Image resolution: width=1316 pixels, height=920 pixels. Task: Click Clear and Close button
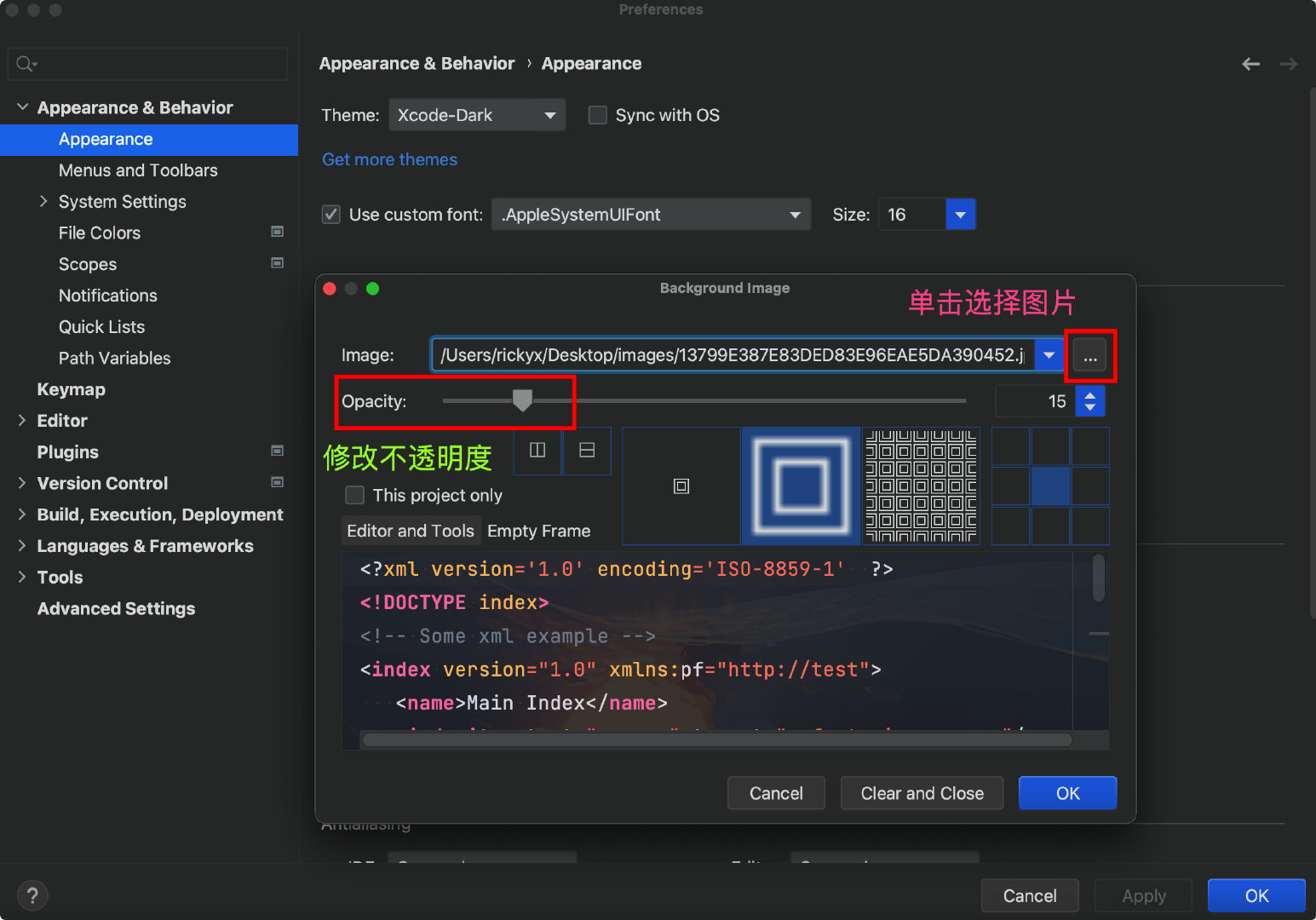click(922, 793)
